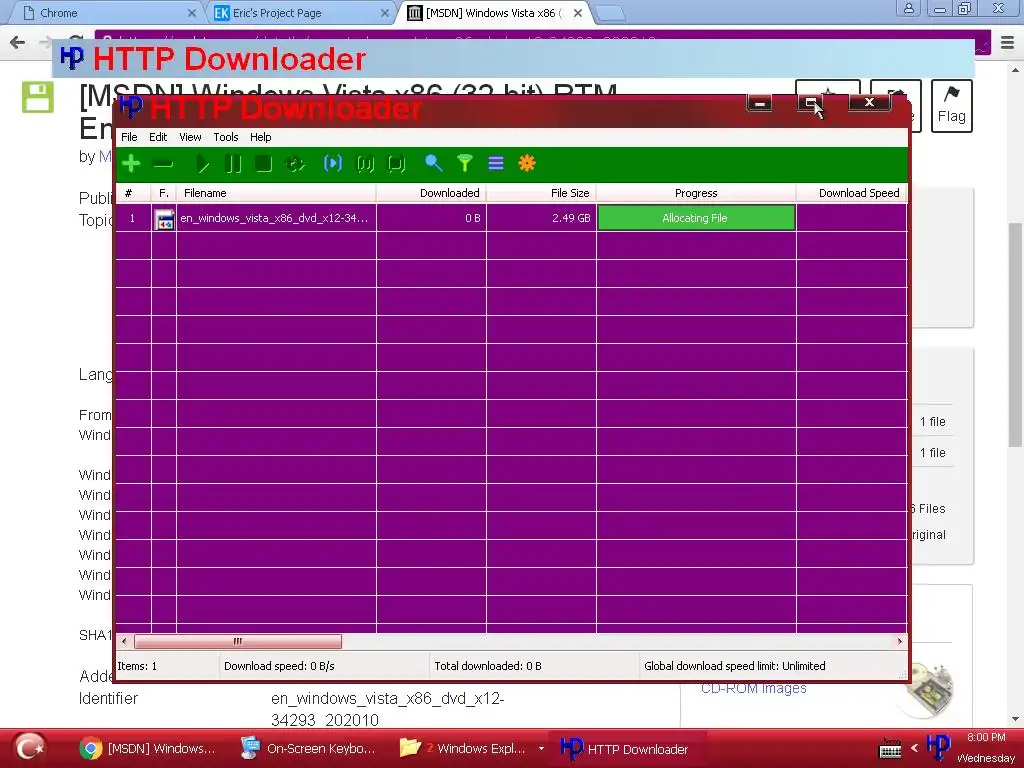Image resolution: width=1024 pixels, height=768 pixels.
Task: Click the keyboard icon in system tray
Action: (890, 748)
